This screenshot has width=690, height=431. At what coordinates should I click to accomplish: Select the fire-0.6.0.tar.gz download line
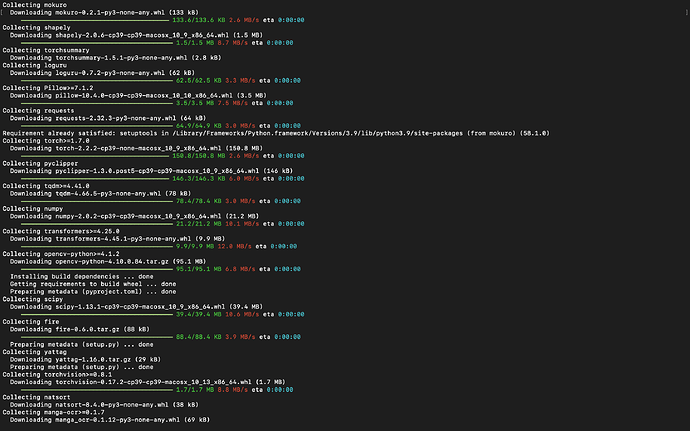tap(80, 329)
